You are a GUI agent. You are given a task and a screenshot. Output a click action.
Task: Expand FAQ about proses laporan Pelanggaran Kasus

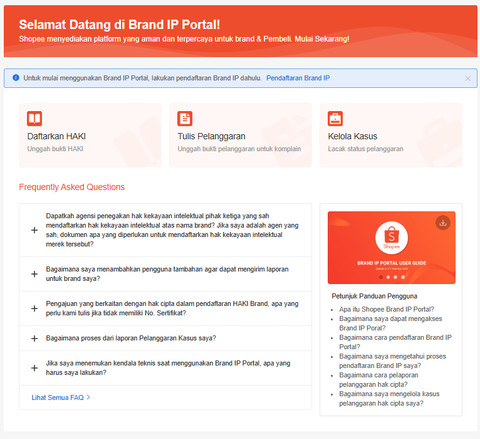pyautogui.click(x=166, y=338)
